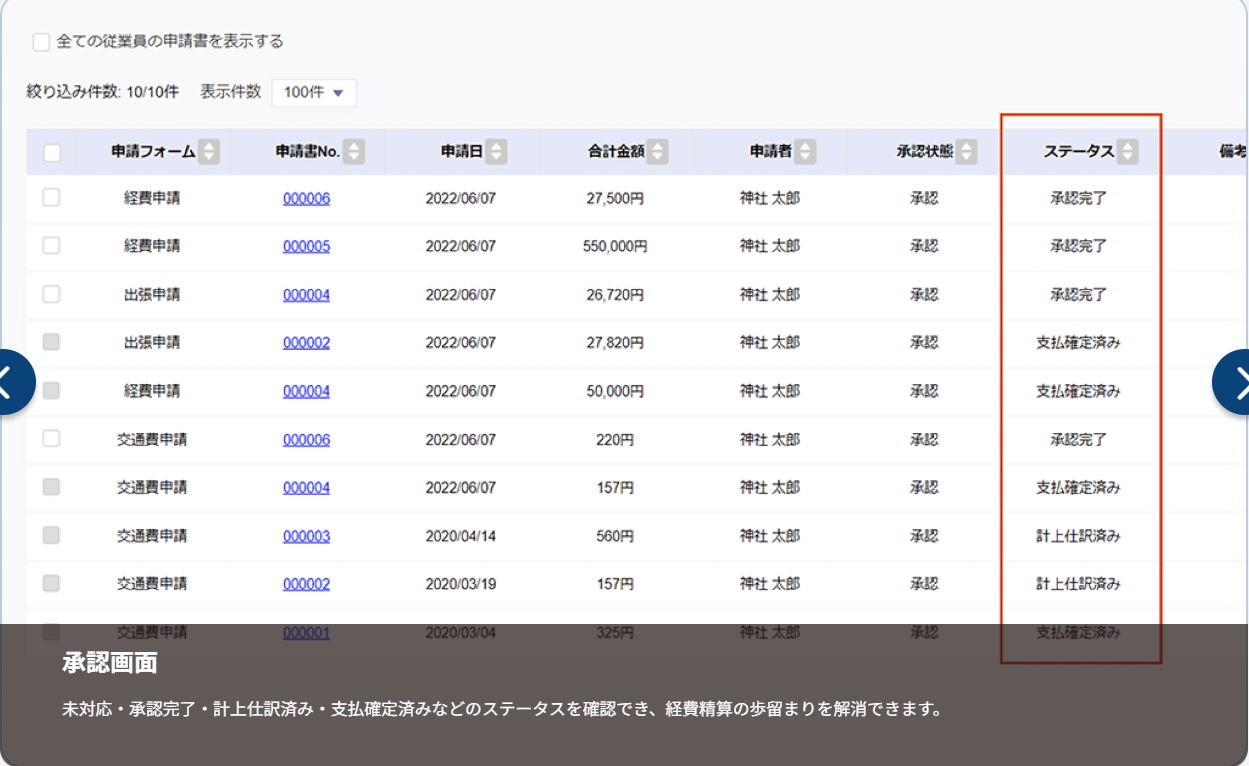The height and width of the screenshot is (766, 1249).
Task: Sort the table by 申請日 icon
Action: click(x=496, y=152)
